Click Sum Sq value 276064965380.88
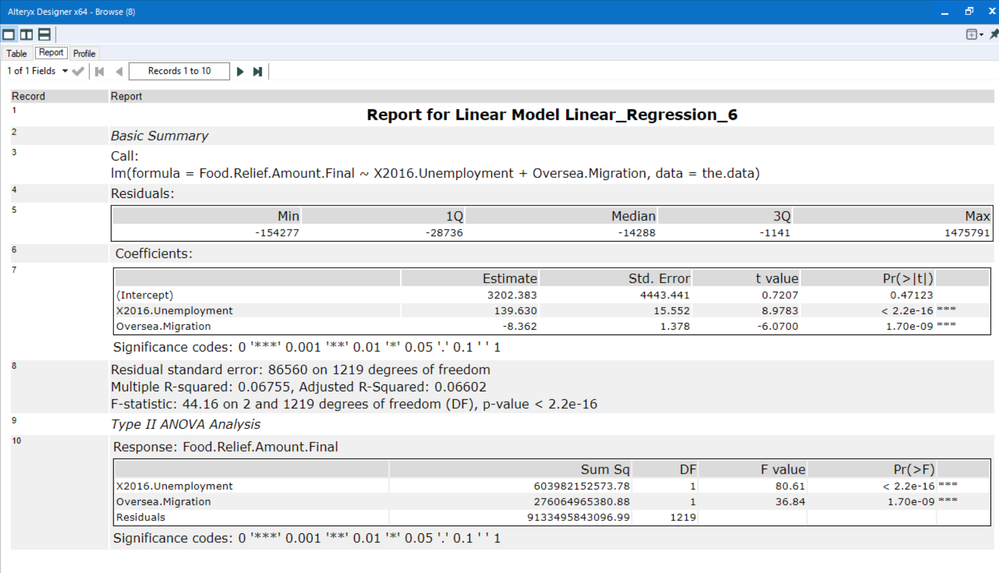999x573 pixels. [x=582, y=502]
